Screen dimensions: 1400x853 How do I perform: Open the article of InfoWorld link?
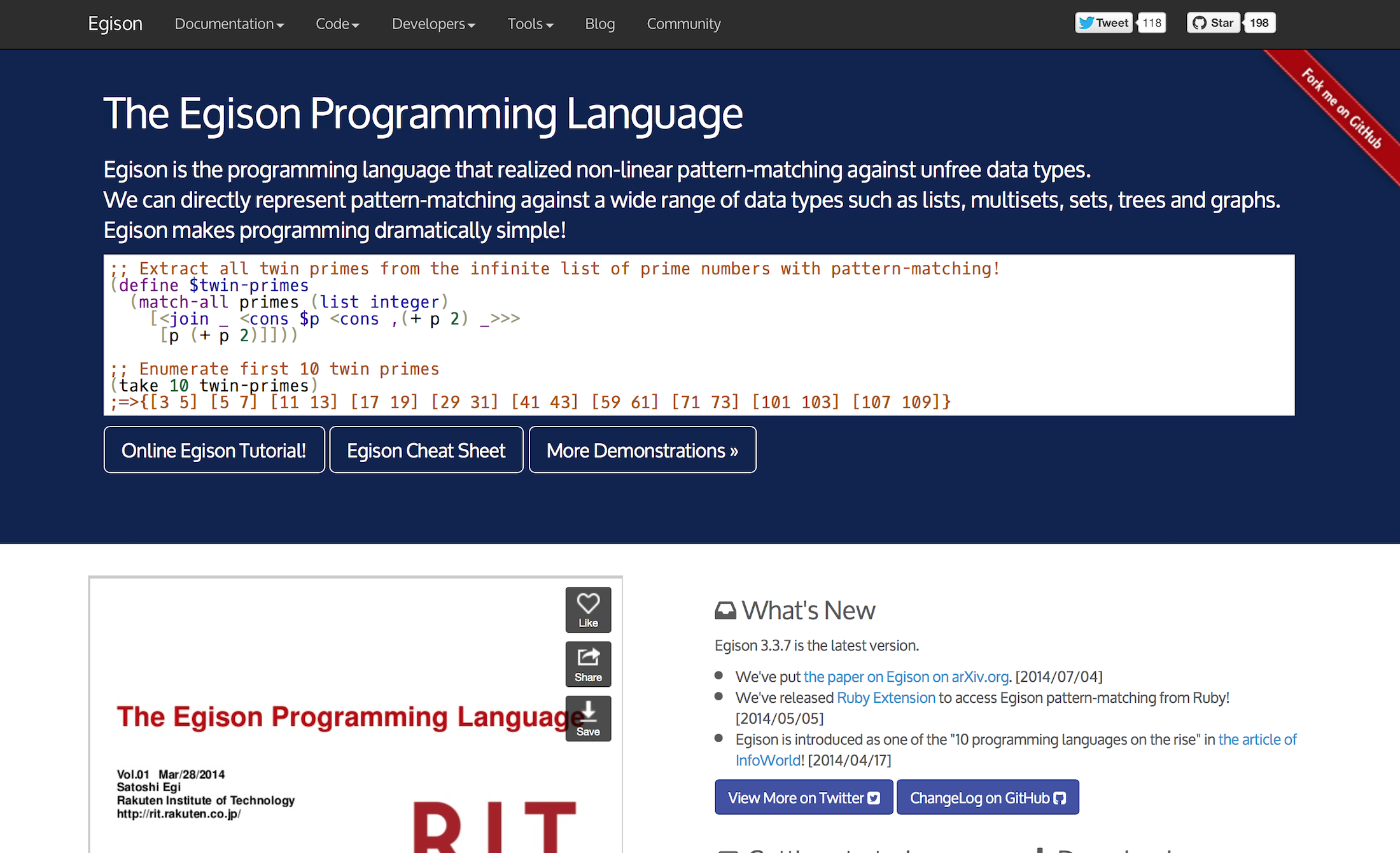click(1257, 740)
